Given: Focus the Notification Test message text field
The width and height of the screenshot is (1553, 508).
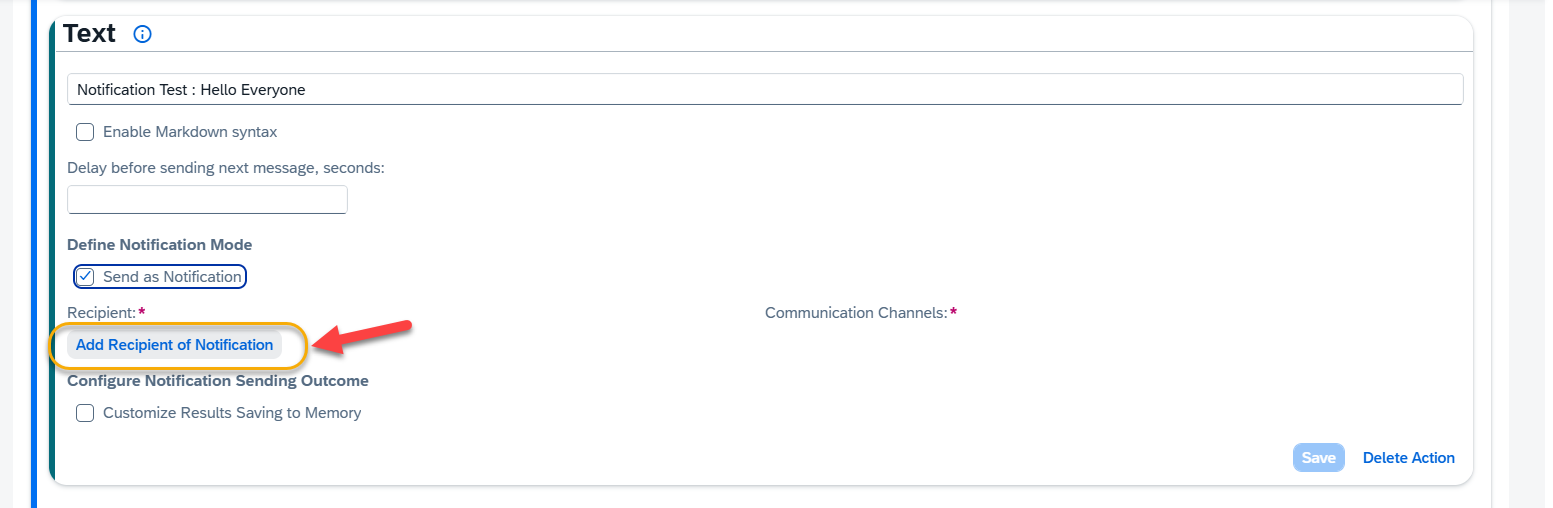Looking at the screenshot, I should 764,90.
